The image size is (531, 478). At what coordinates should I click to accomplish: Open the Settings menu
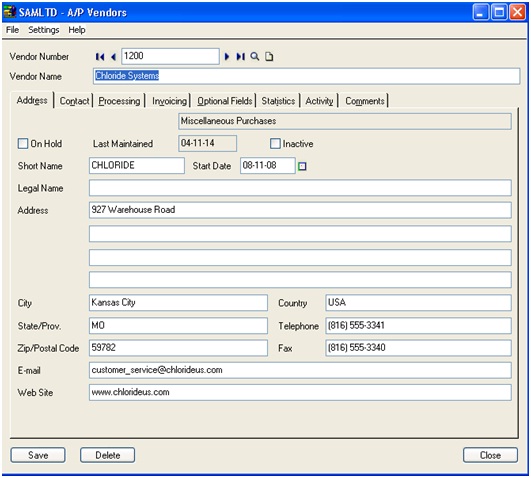tap(44, 30)
